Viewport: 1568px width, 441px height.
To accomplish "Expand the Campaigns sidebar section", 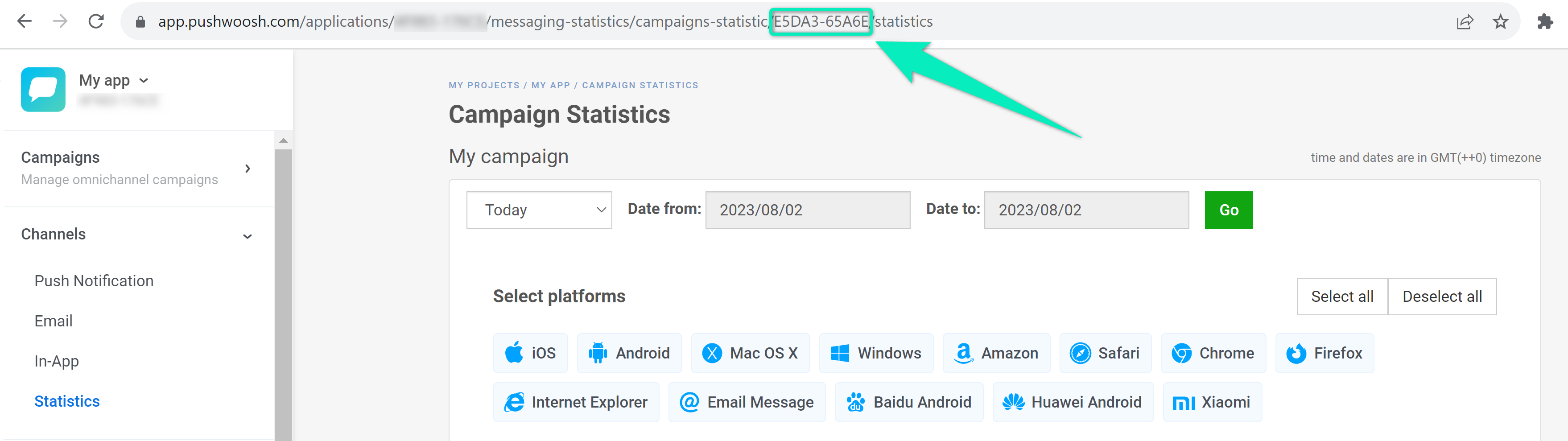I will [247, 169].
